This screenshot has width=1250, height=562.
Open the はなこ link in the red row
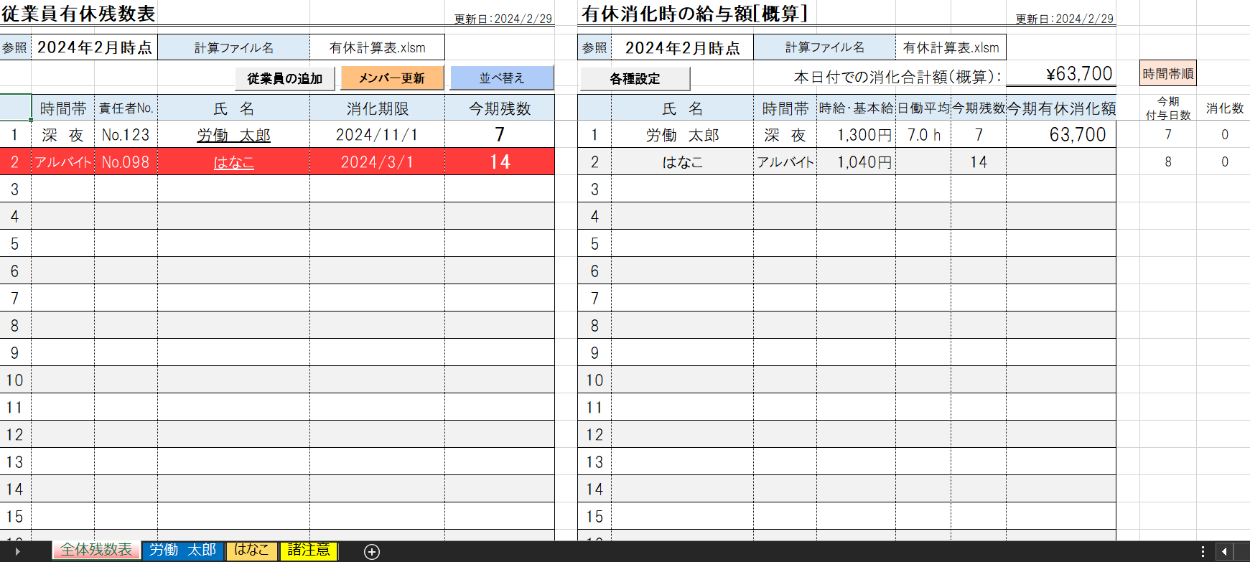coord(233,162)
